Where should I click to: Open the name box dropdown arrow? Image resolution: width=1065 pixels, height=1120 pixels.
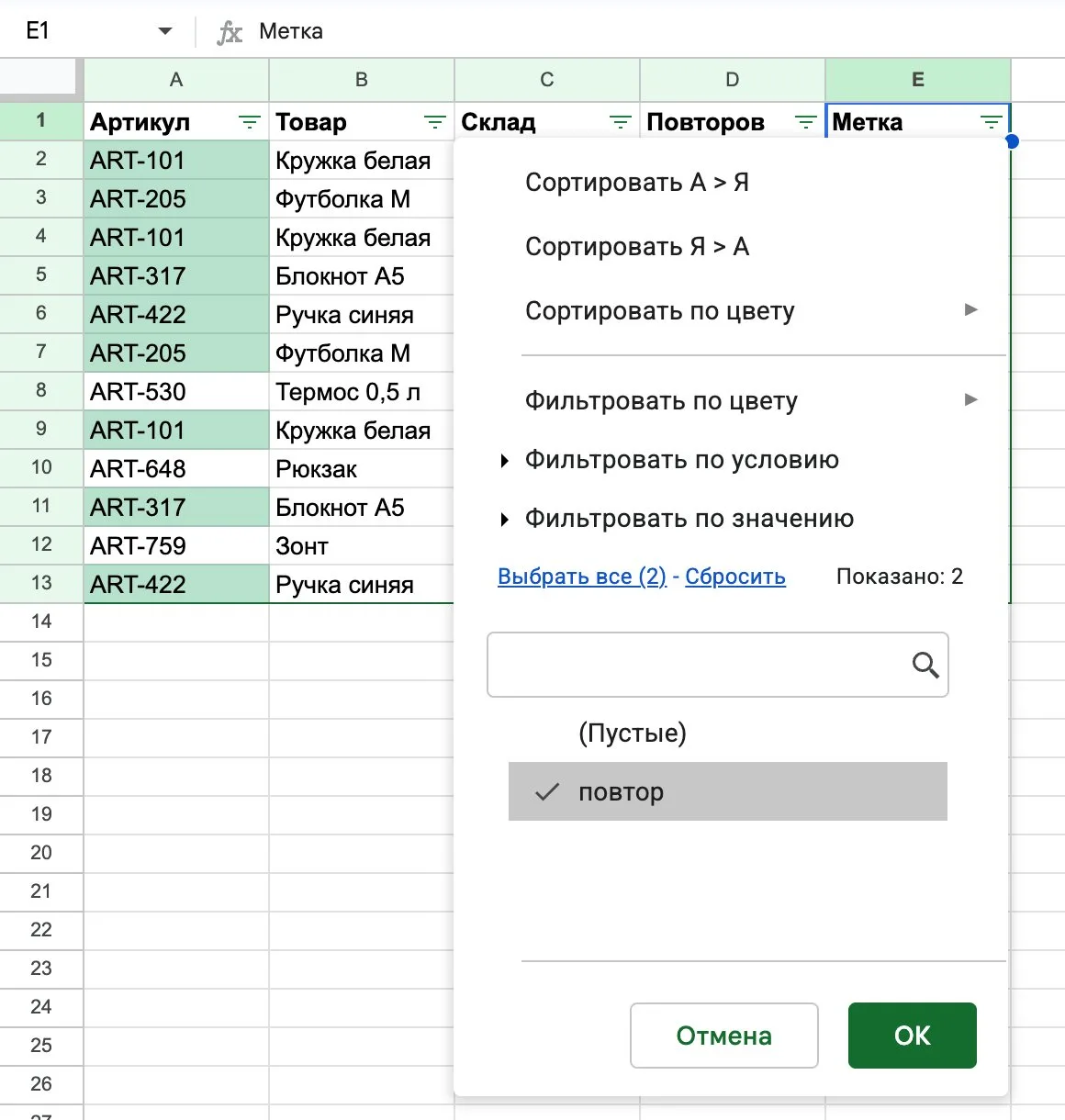point(165,31)
